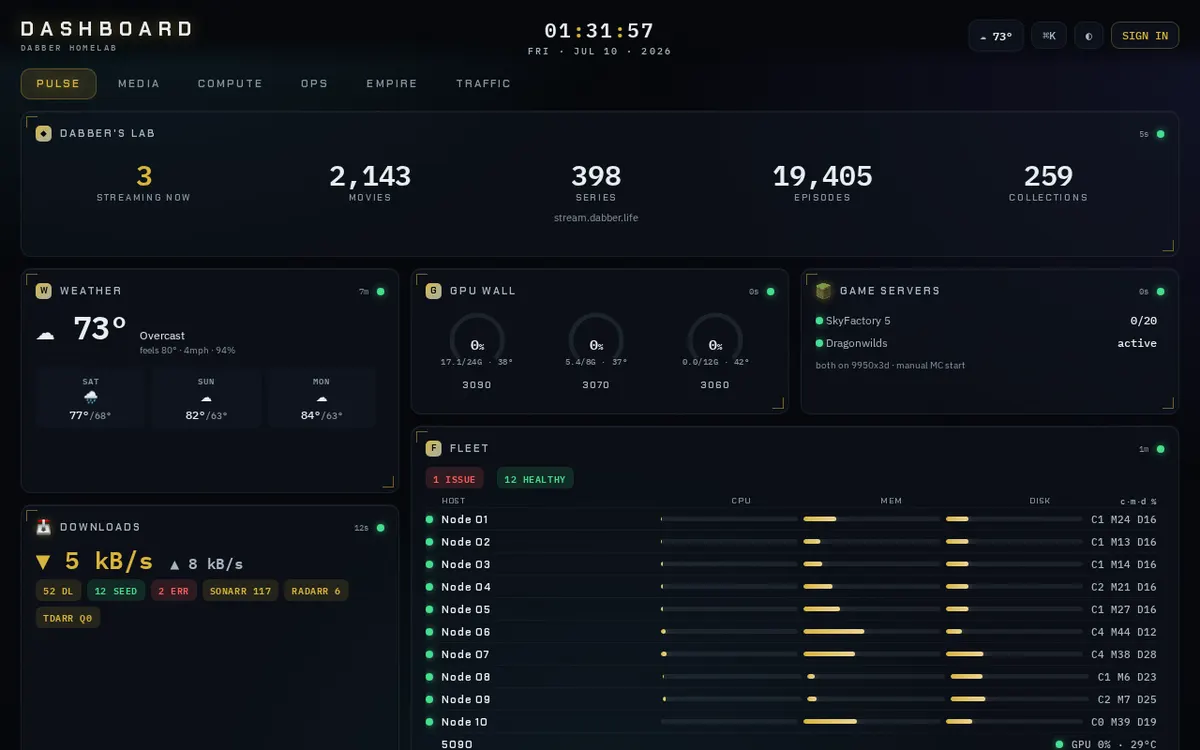Click the GPU Wall green status dot
The height and width of the screenshot is (750, 1200).
coord(770,292)
